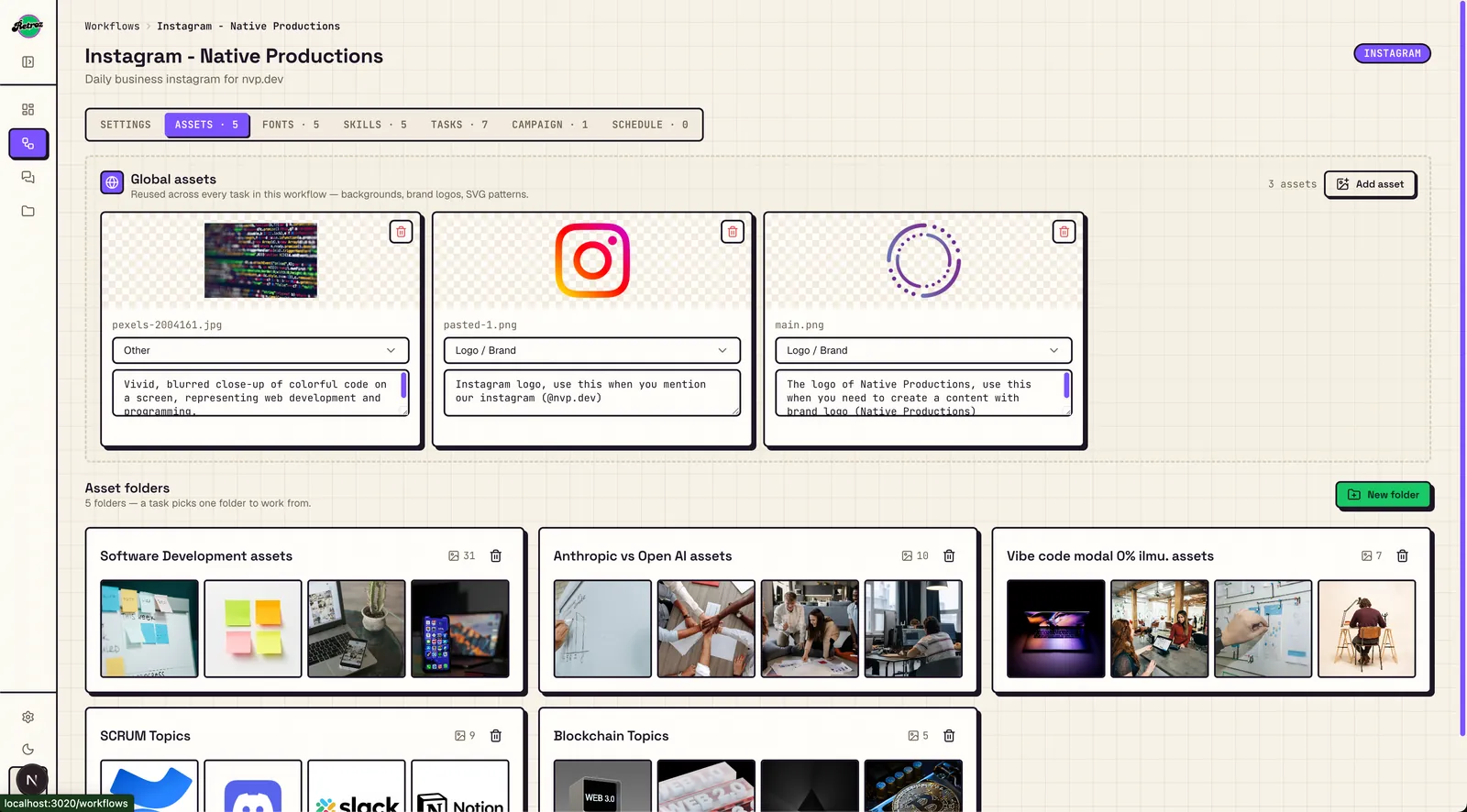Open the Notion logo thumbnail
Viewport: 1467px width, 812px height.
(460, 786)
